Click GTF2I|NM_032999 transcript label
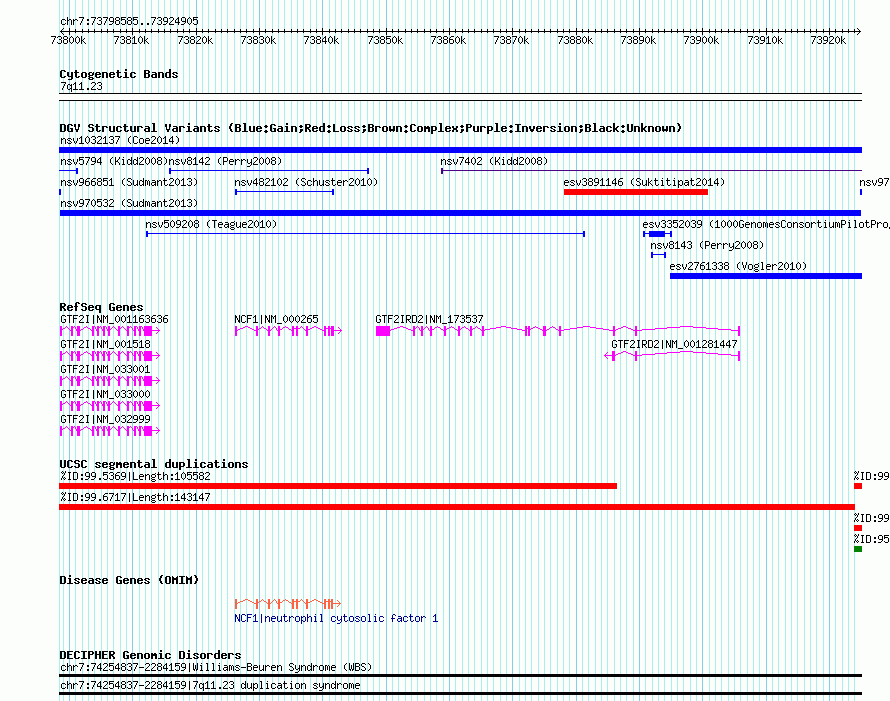This screenshot has width=890, height=701. coord(105,419)
